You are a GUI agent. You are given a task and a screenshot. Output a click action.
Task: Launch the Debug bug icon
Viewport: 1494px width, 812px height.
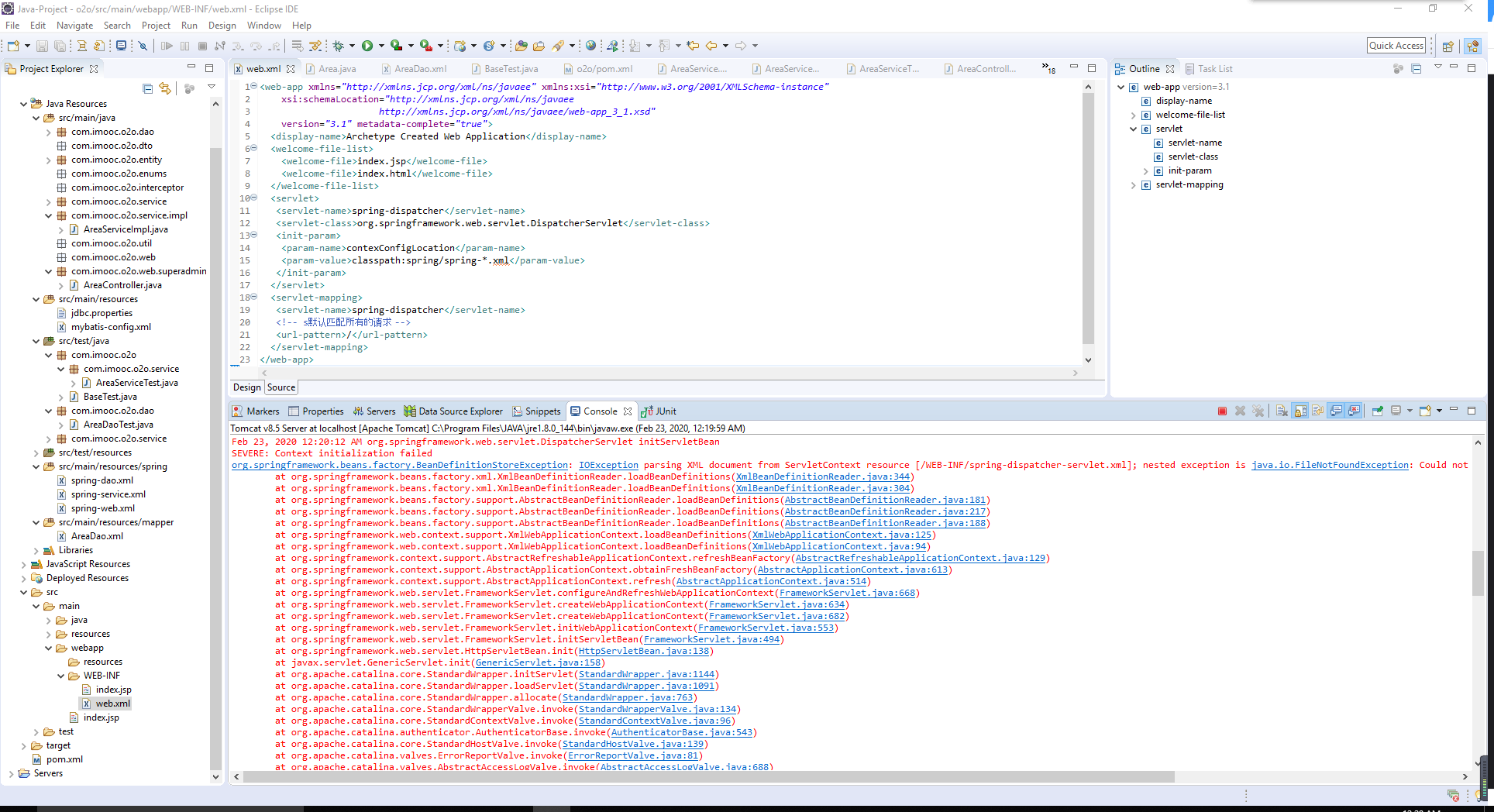click(338, 46)
